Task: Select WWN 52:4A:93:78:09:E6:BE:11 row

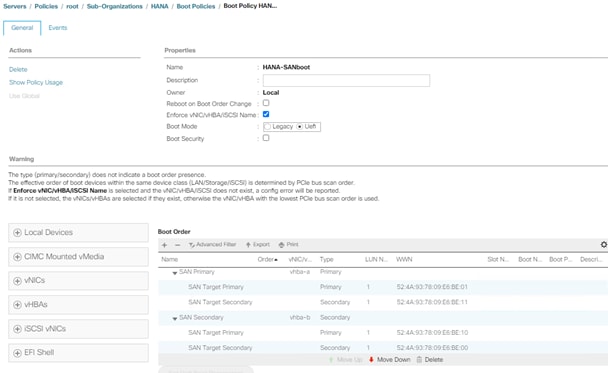Action: pyautogui.click(x=383, y=302)
